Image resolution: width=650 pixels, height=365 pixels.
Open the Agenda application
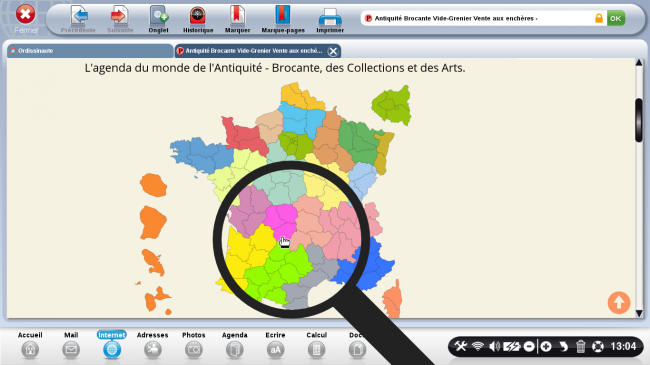pos(235,345)
